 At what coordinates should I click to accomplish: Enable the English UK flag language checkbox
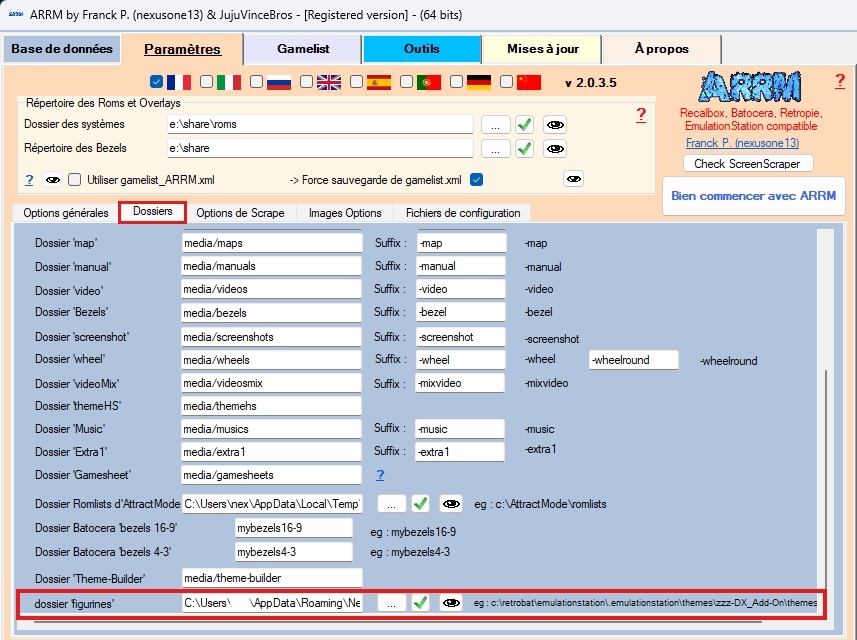click(307, 82)
